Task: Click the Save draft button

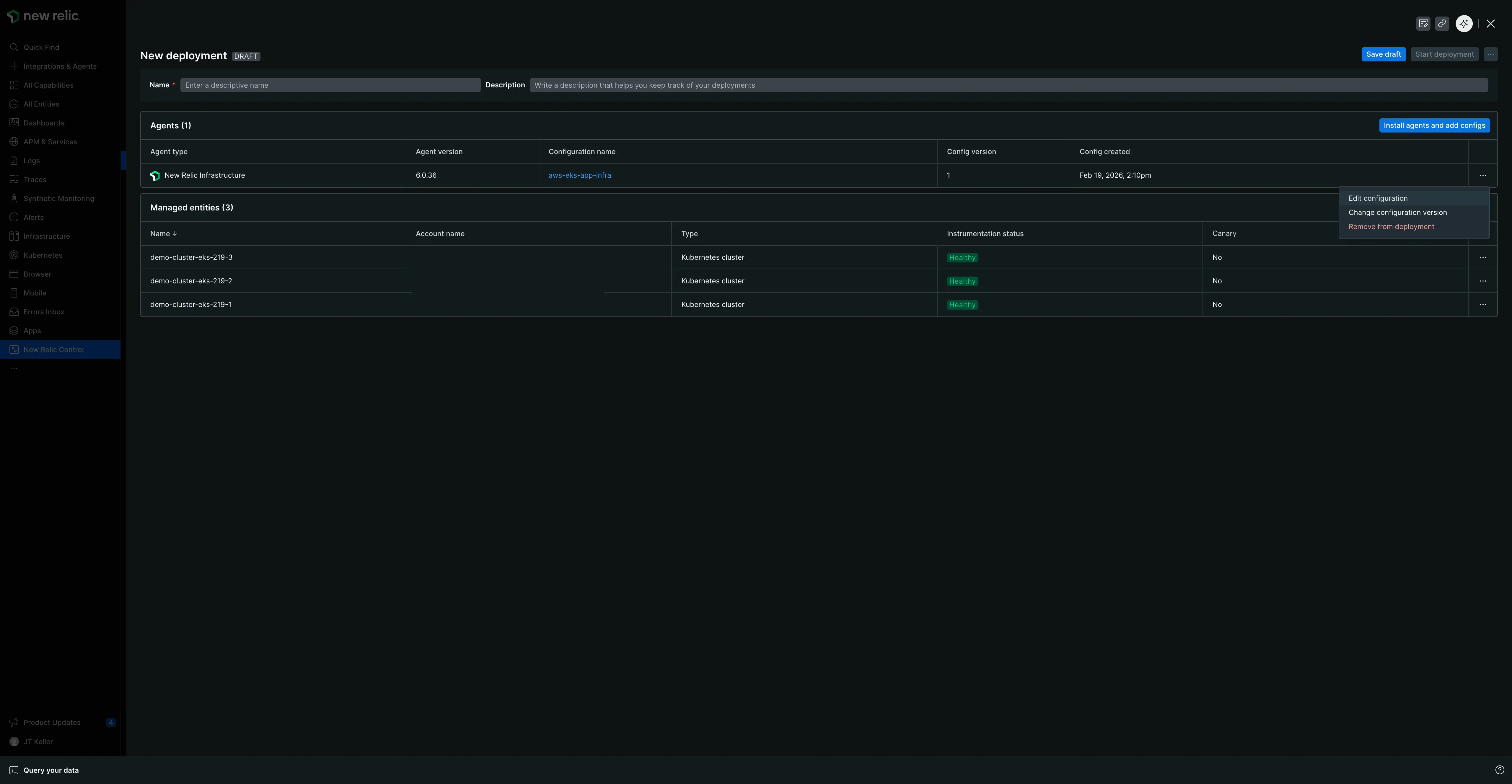Action: coord(1384,54)
